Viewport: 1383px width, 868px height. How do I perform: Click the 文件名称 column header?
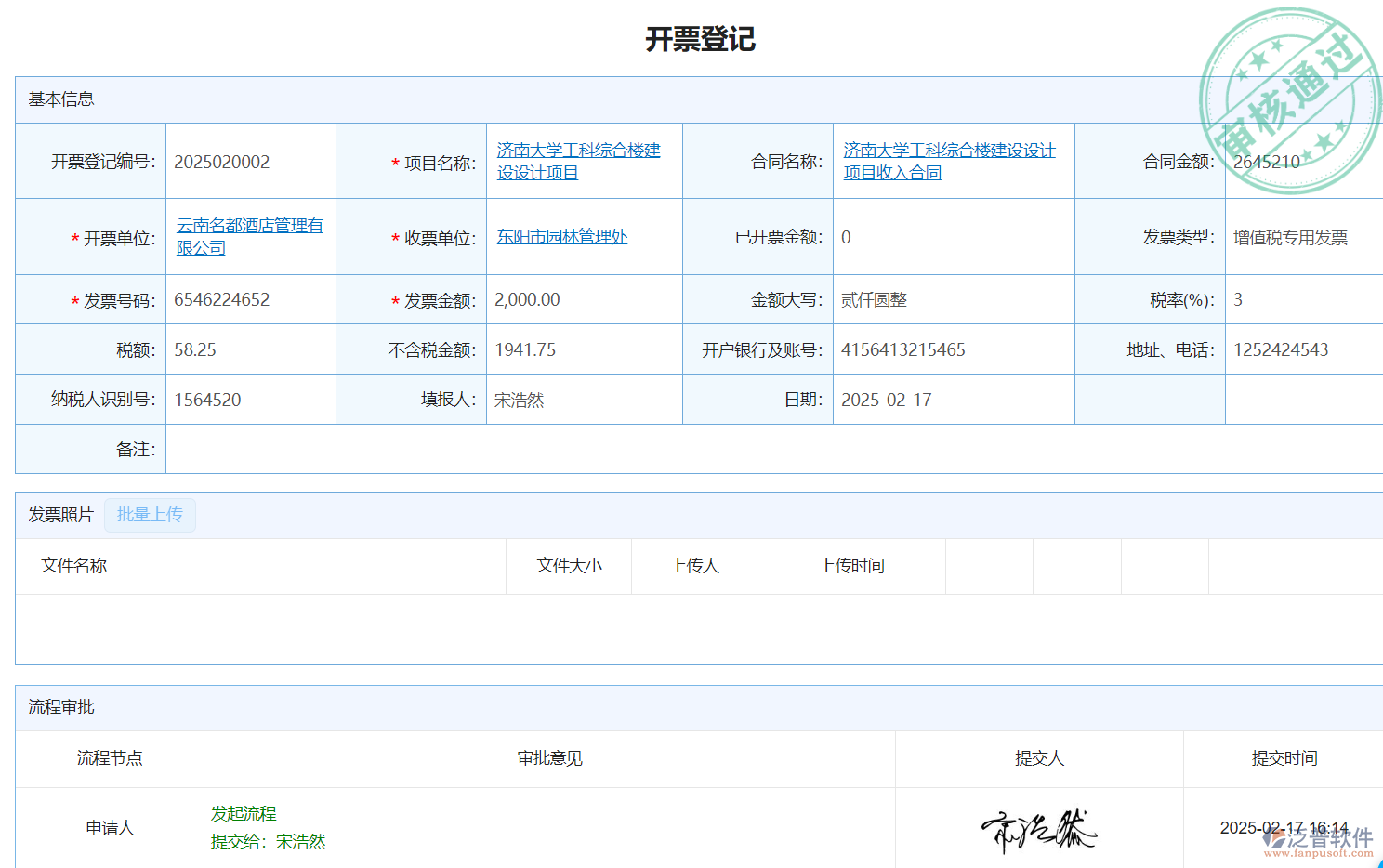pyautogui.click(x=74, y=566)
